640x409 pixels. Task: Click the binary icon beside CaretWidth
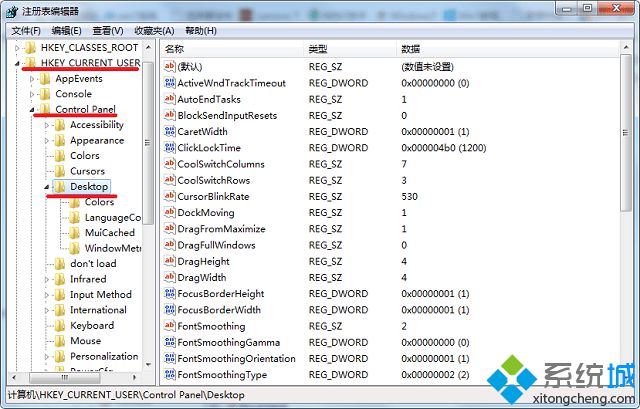(169, 131)
